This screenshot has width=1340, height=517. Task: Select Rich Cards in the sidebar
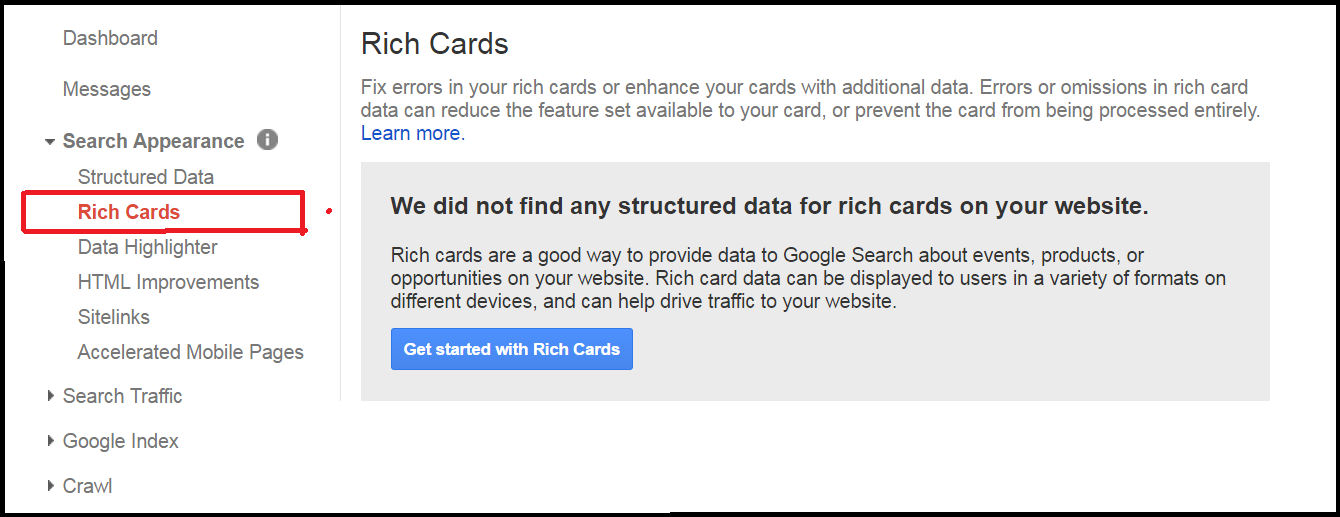129,212
